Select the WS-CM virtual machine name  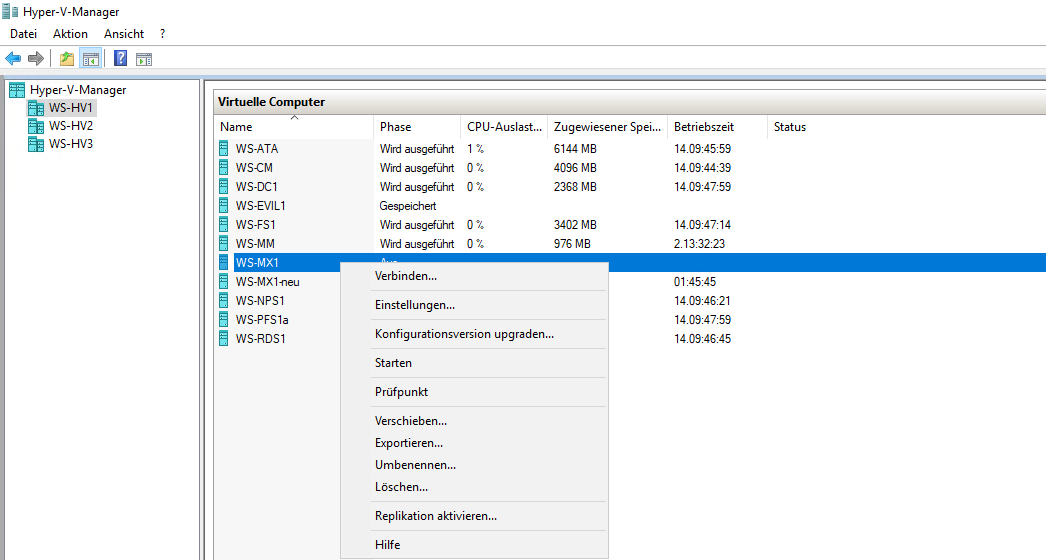(x=254, y=168)
